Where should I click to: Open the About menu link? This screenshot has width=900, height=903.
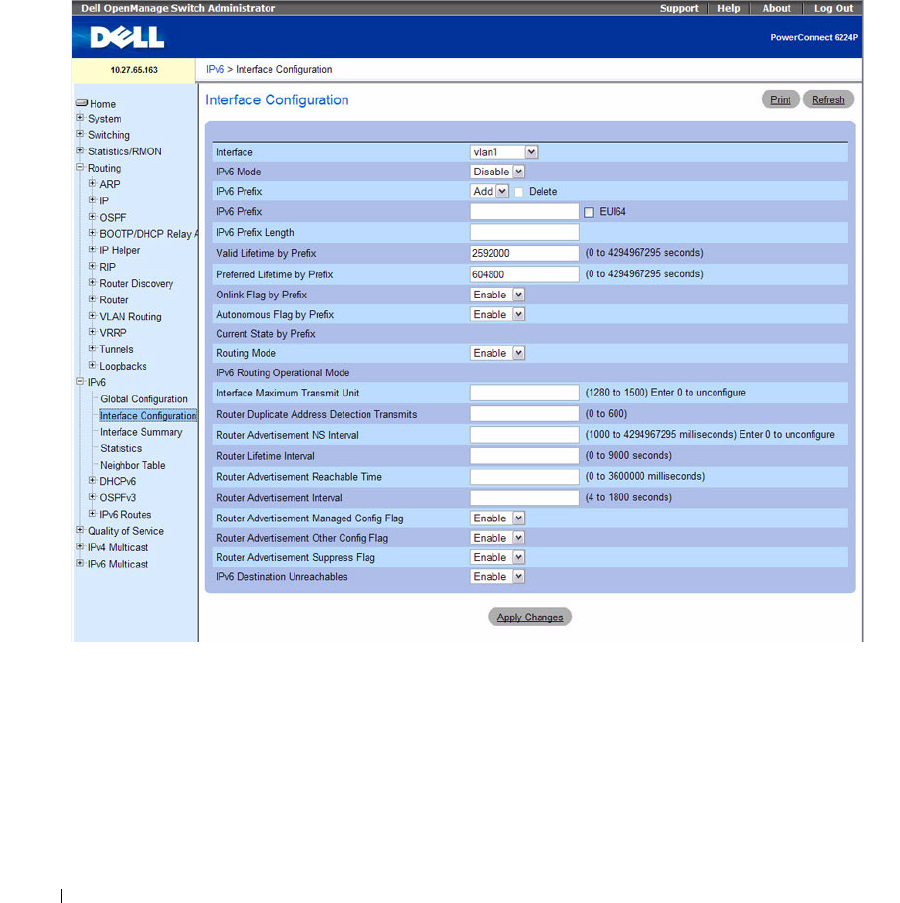point(776,8)
